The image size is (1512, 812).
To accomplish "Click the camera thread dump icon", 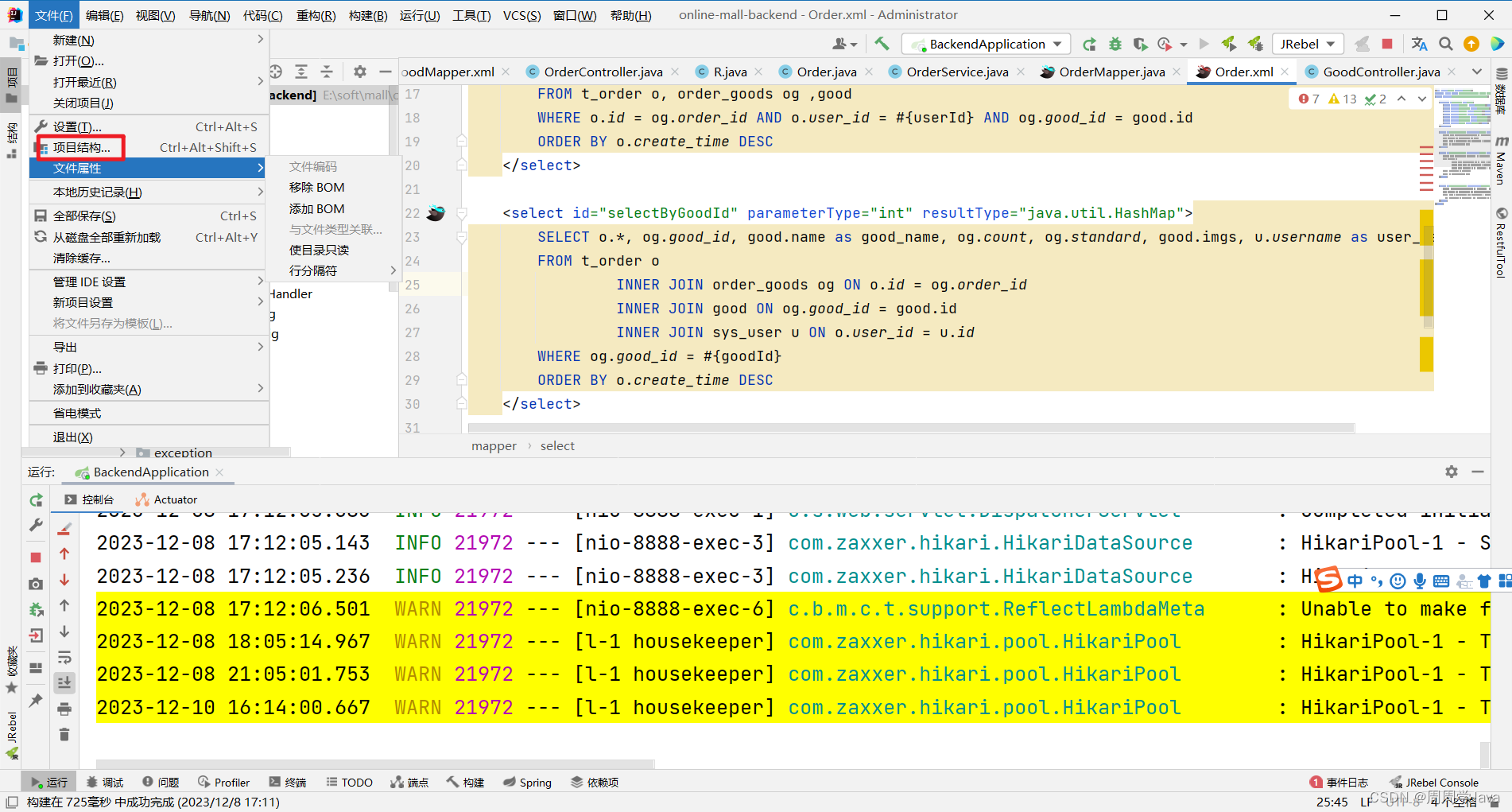I will click(x=36, y=584).
